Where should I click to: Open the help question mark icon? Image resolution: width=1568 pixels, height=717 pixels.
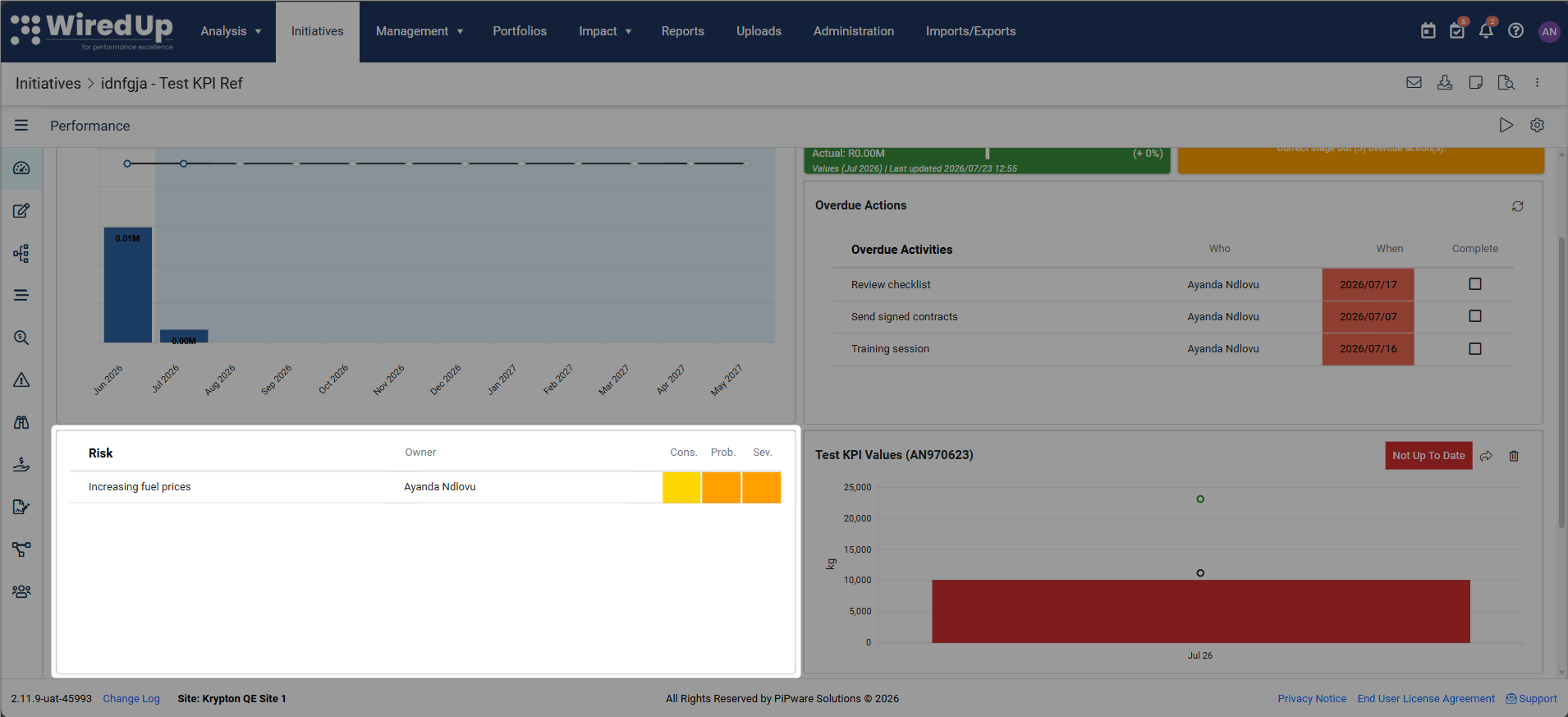tap(1516, 31)
